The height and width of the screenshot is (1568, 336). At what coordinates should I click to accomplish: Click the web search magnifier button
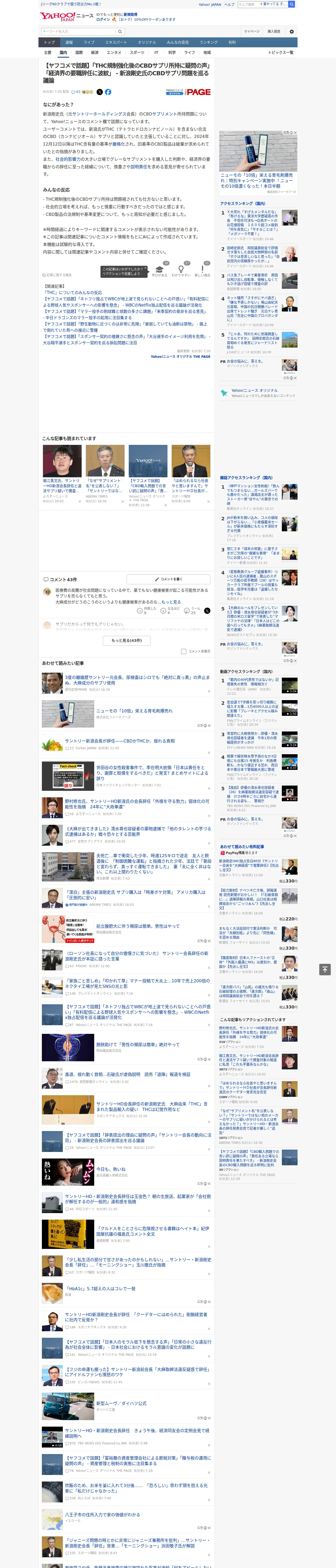292,4
